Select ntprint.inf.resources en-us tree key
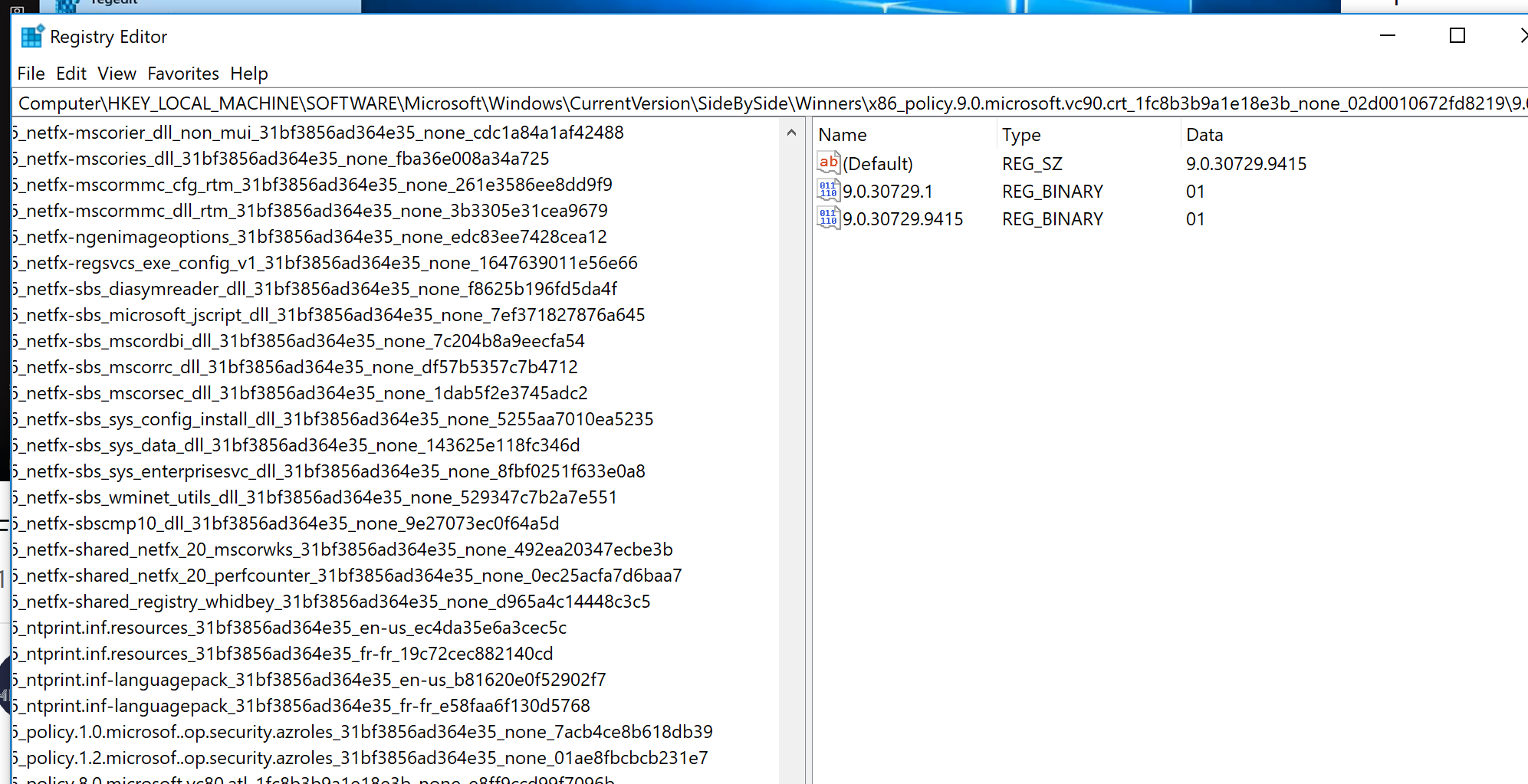Viewport: 1528px width, 784px height. coord(290,628)
